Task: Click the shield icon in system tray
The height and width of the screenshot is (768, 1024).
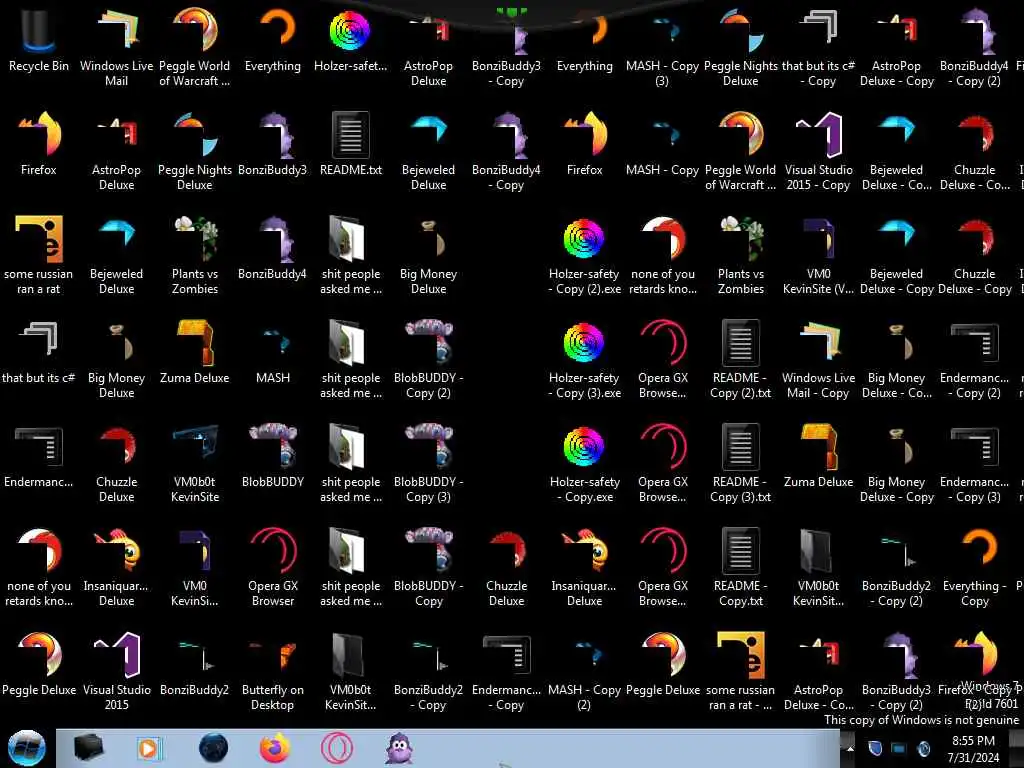Action: tap(875, 748)
